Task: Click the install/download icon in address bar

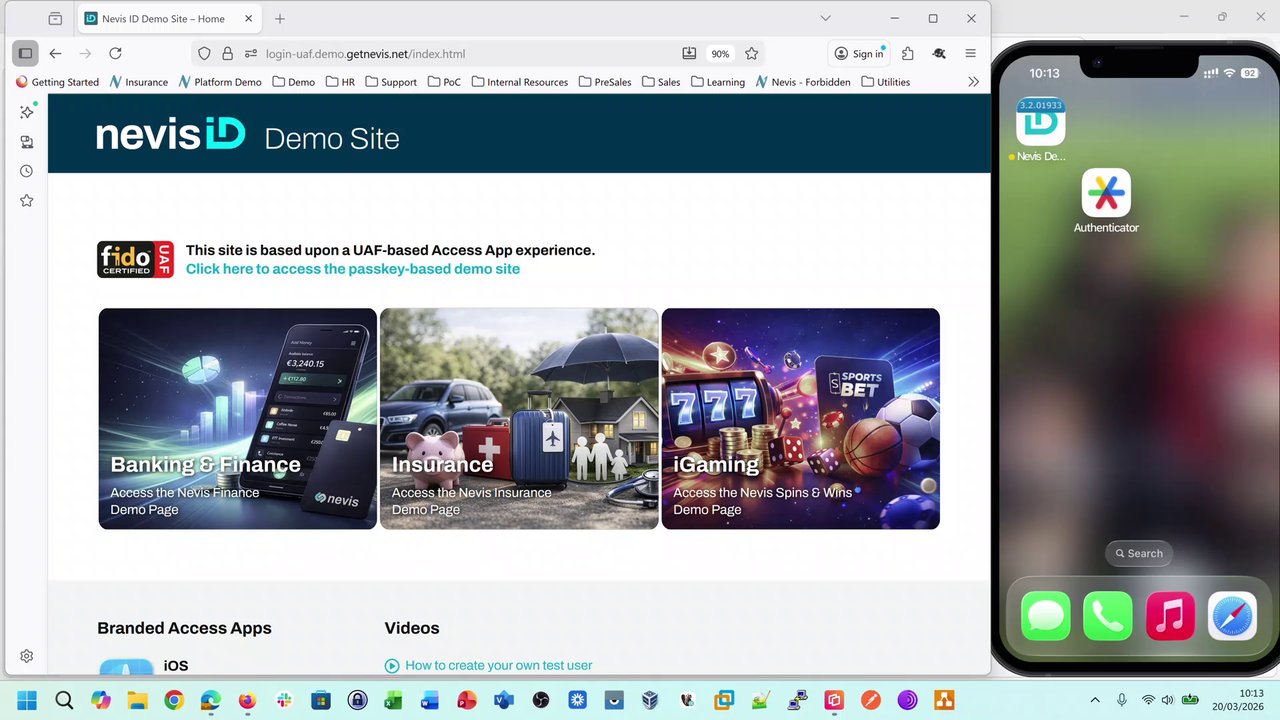Action: click(x=689, y=54)
